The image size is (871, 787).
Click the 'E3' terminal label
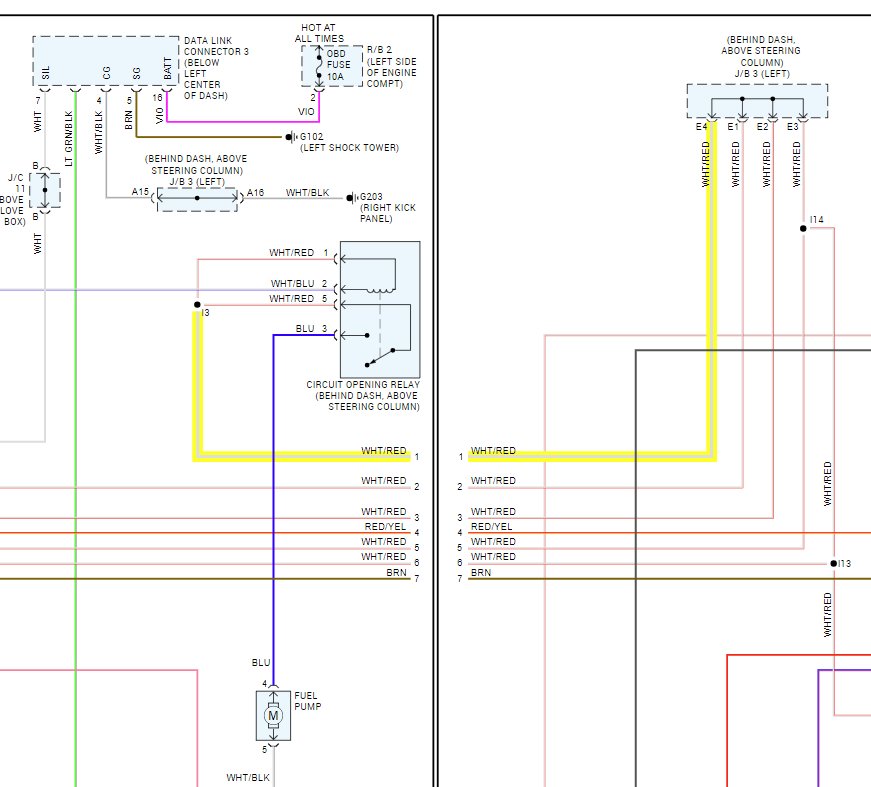click(x=792, y=127)
